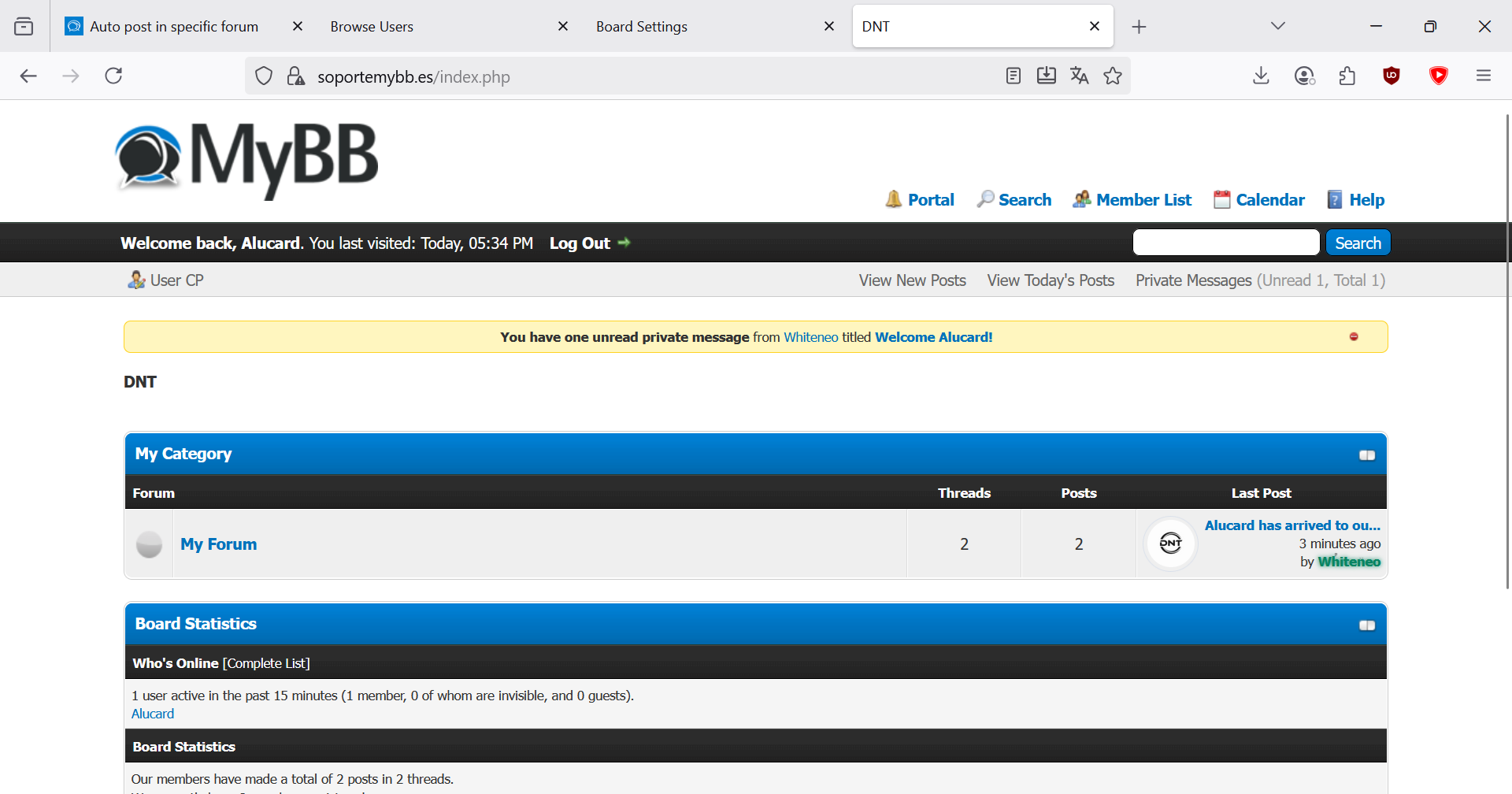The height and width of the screenshot is (794, 1512).
Task: Open the uBlock Origin extension icon
Action: tap(1392, 76)
